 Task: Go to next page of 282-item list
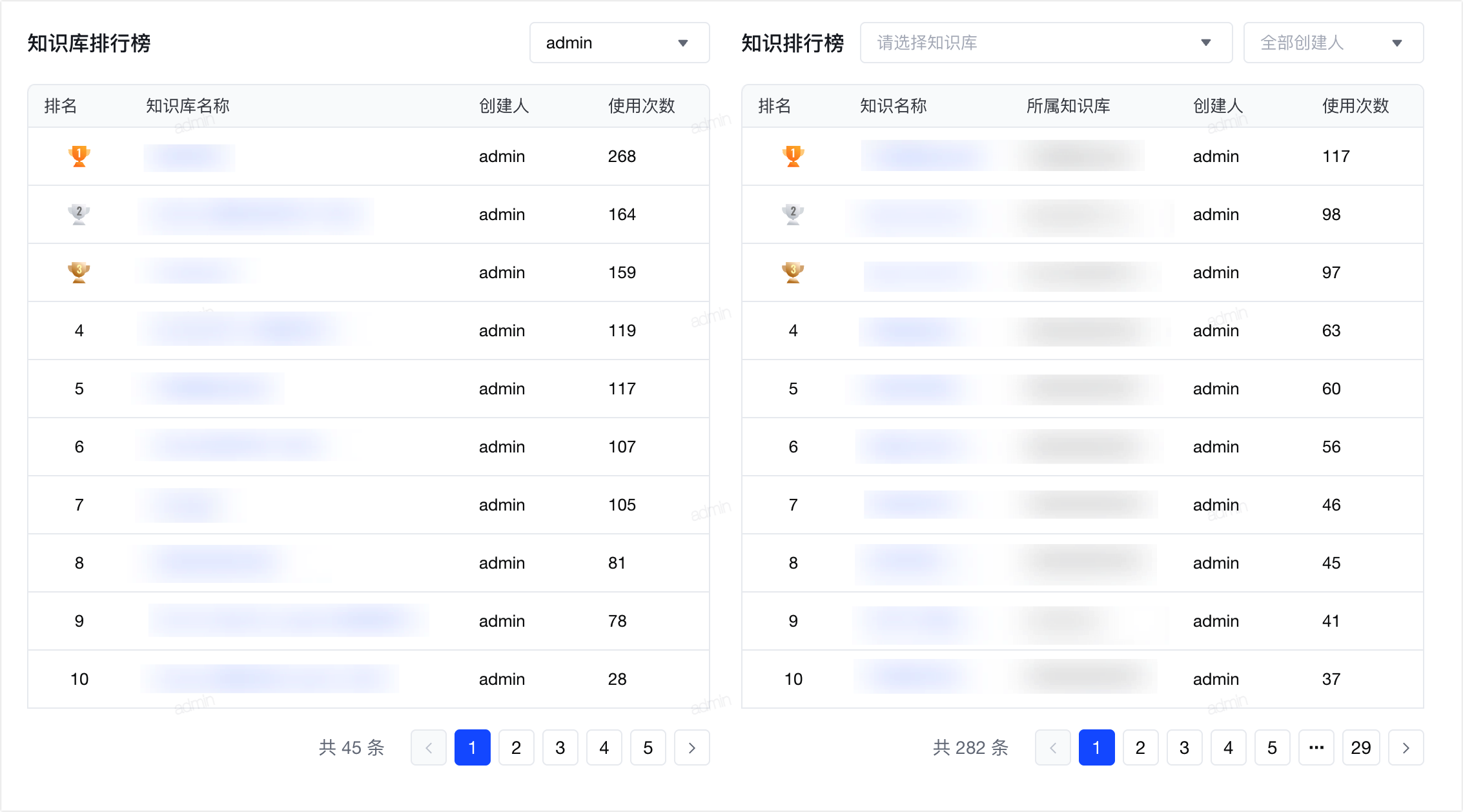point(1406,747)
